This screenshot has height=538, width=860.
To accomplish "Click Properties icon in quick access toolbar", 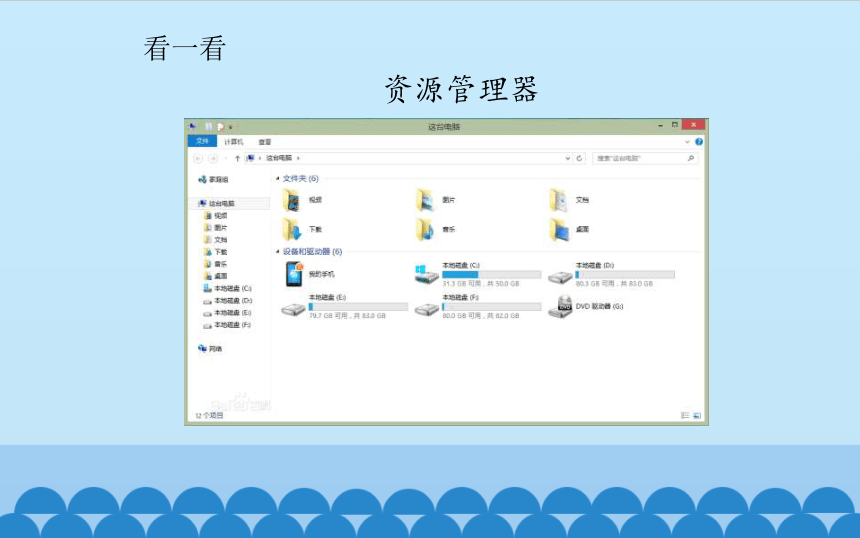I will (208, 127).
